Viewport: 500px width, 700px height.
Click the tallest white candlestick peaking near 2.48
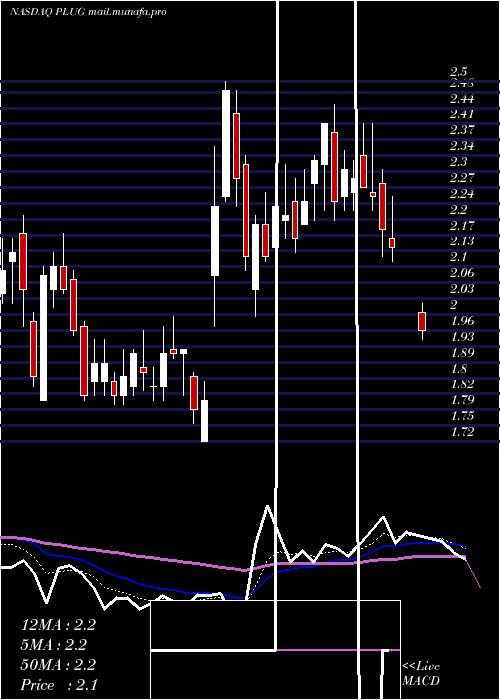tap(226, 143)
